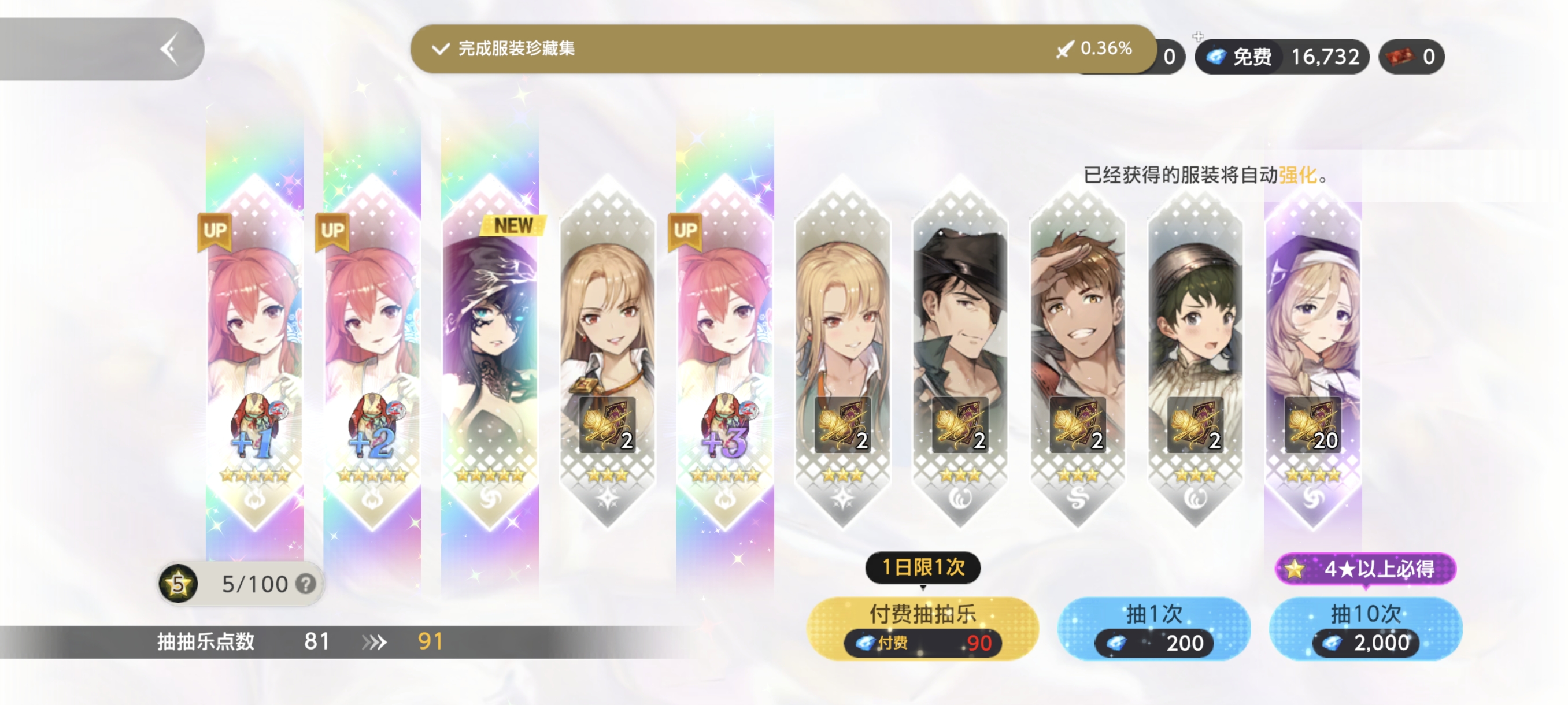
Task: Tap the back arrow icon
Action: [x=170, y=50]
